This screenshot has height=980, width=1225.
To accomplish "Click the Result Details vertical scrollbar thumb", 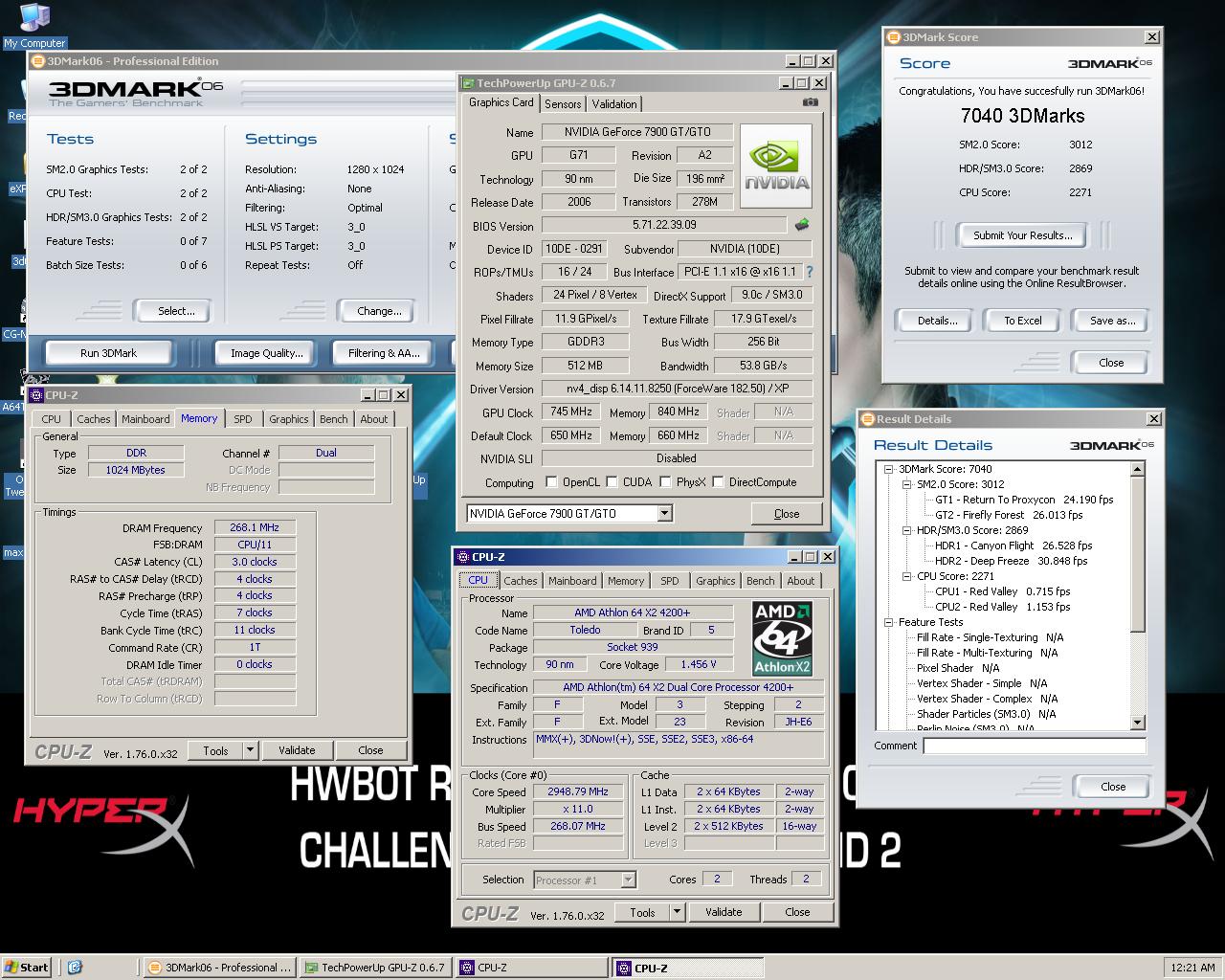I will point(1138,554).
